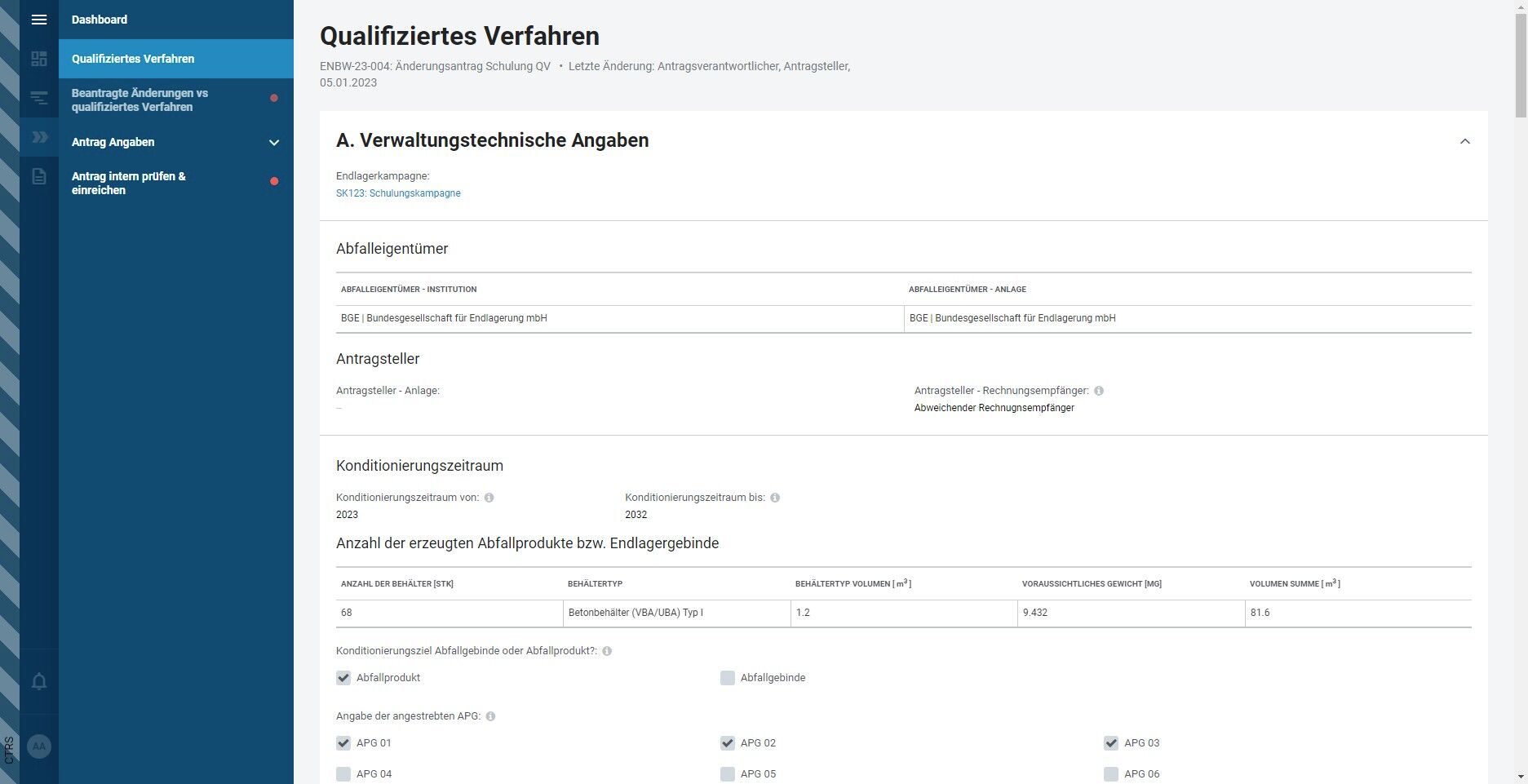This screenshot has height=784, width=1528.
Task: Toggle the Abfallprodukt checkbox
Action: pyautogui.click(x=343, y=678)
